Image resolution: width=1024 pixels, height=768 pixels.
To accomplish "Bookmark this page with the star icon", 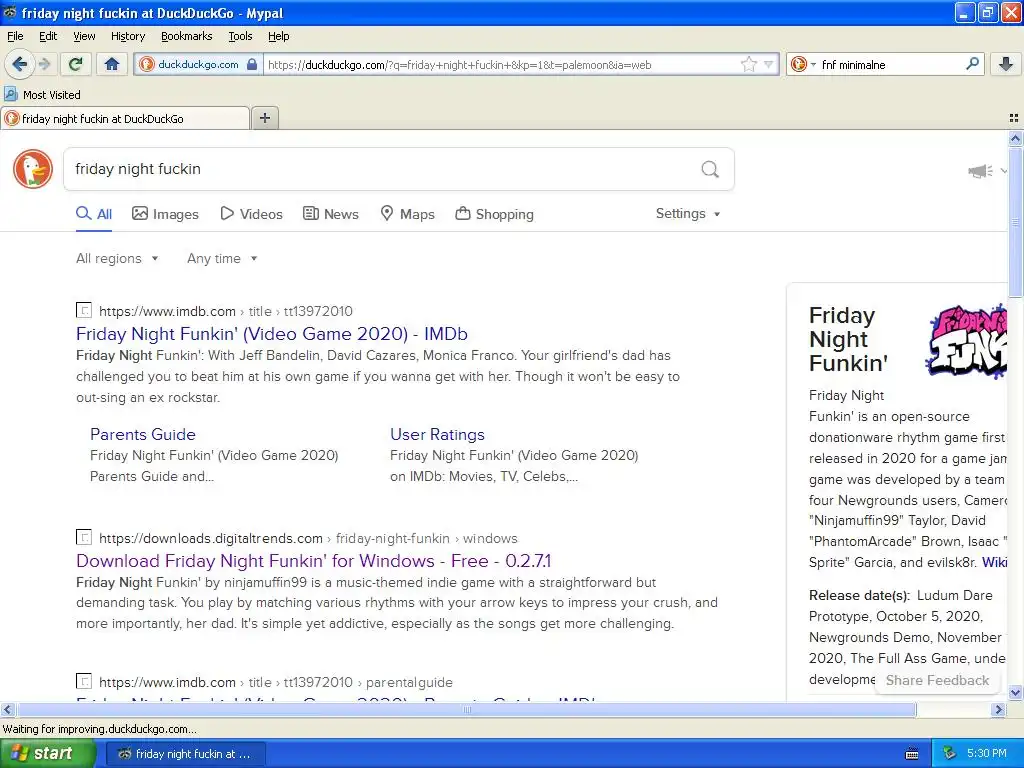I will pos(748,64).
